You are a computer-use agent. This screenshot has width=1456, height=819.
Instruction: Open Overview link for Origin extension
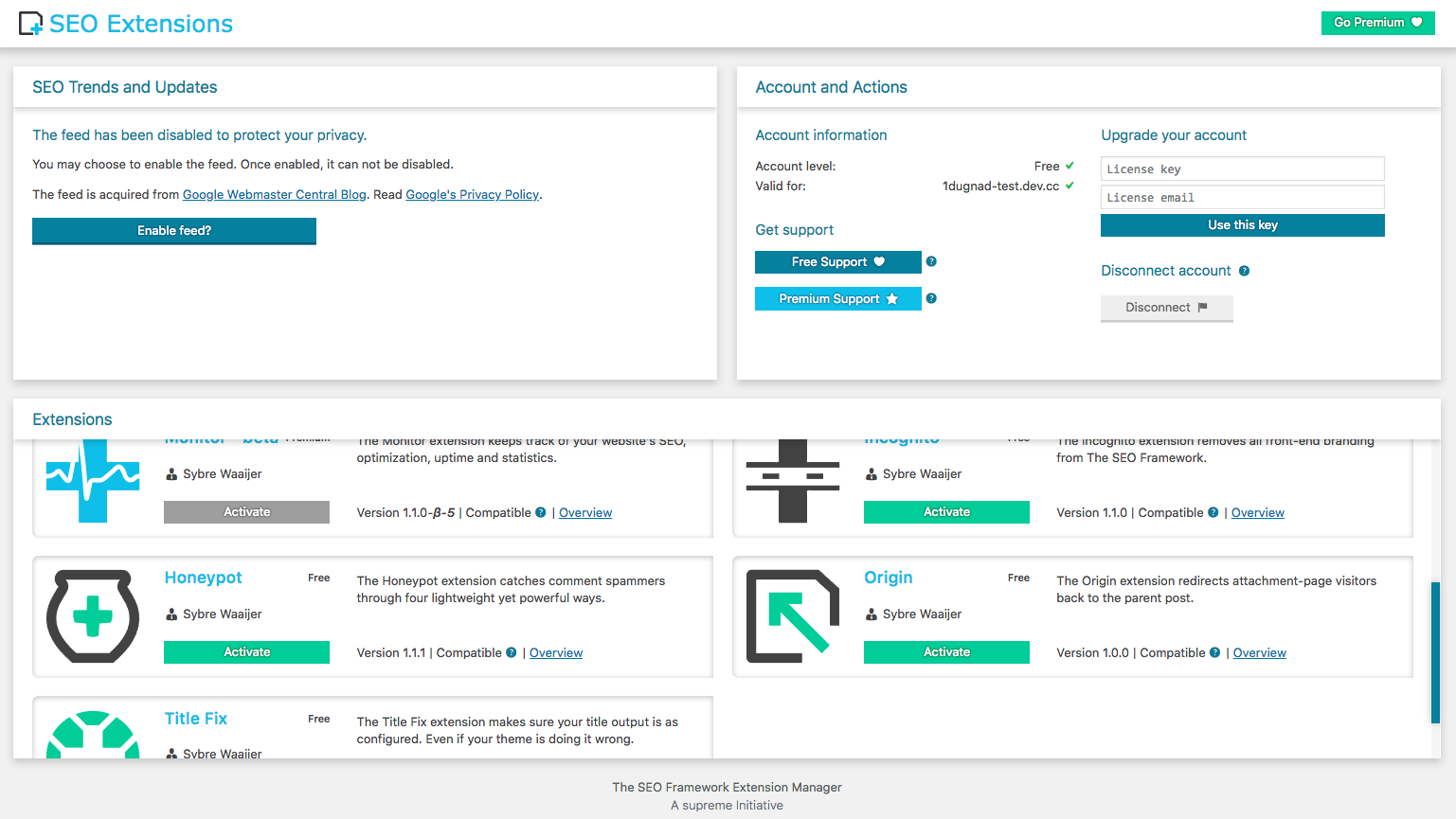coord(1259,652)
